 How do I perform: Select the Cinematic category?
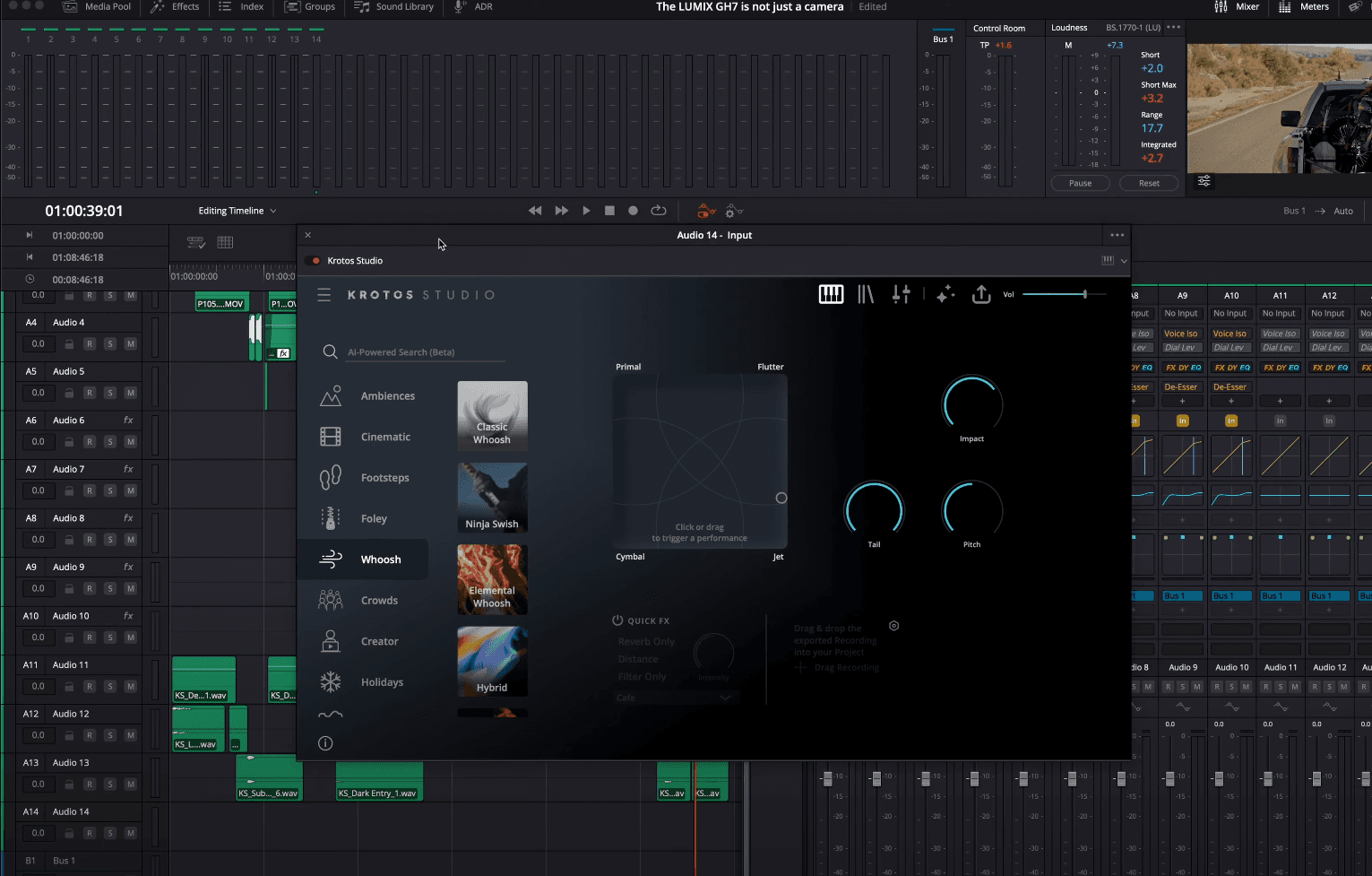point(363,438)
